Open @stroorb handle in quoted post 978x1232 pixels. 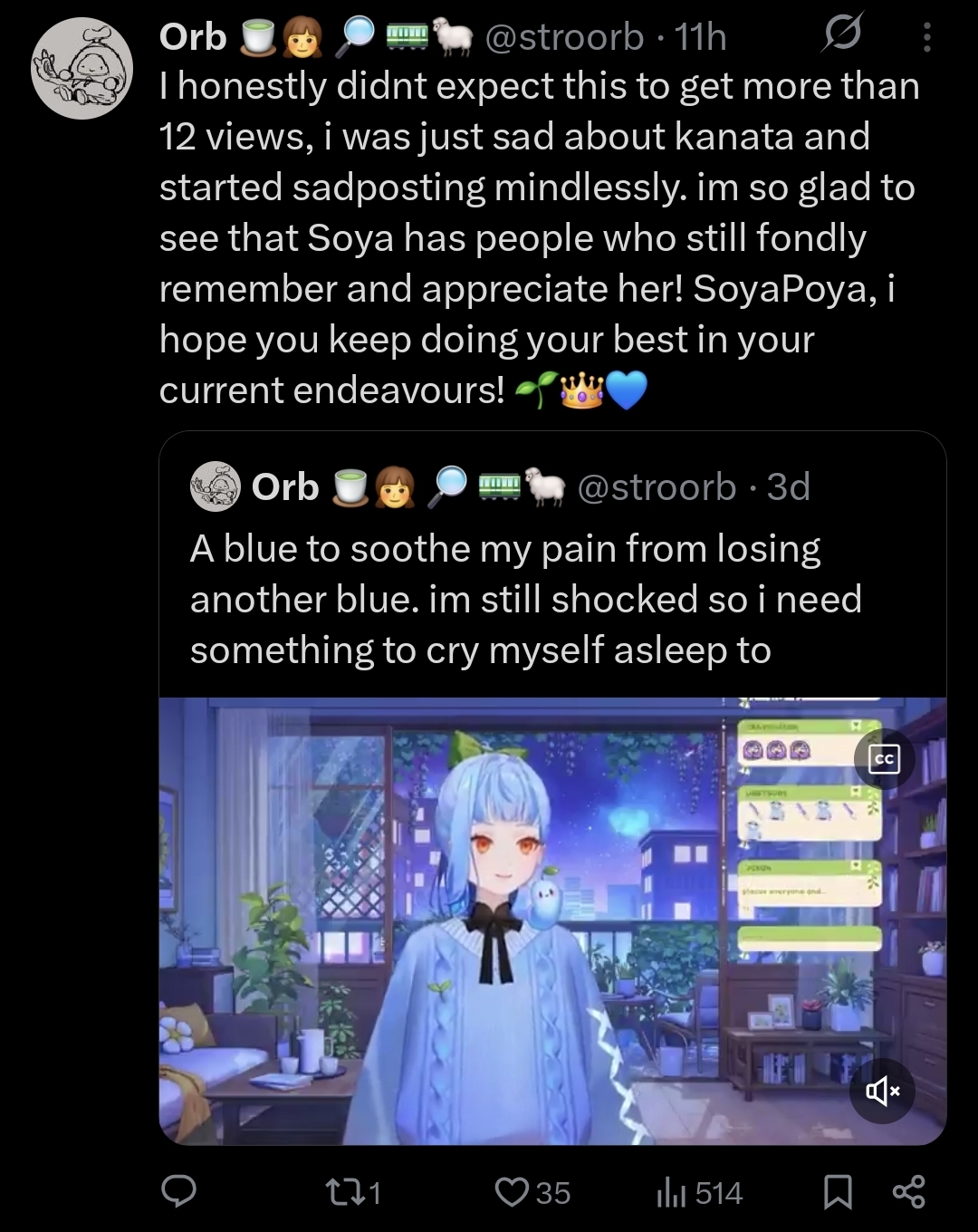657,487
